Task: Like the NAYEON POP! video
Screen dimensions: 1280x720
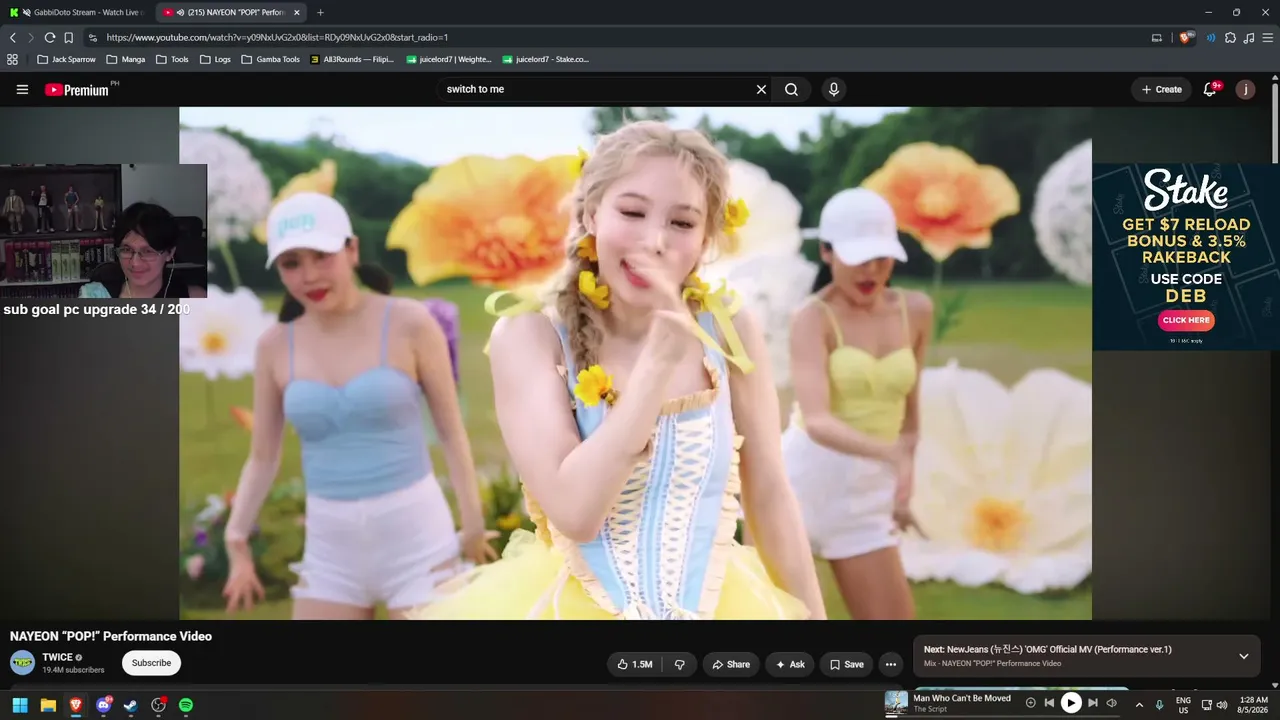Action: (635, 664)
